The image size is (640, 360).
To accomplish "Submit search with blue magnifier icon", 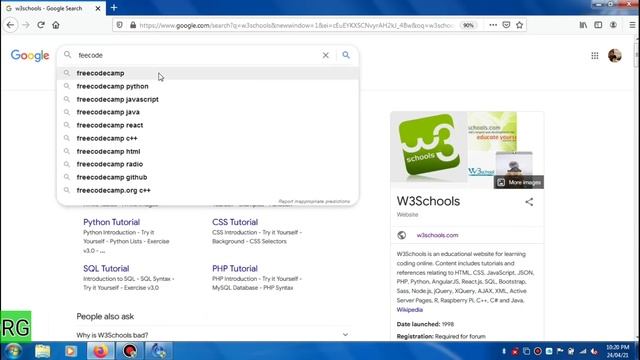I will (346, 55).
